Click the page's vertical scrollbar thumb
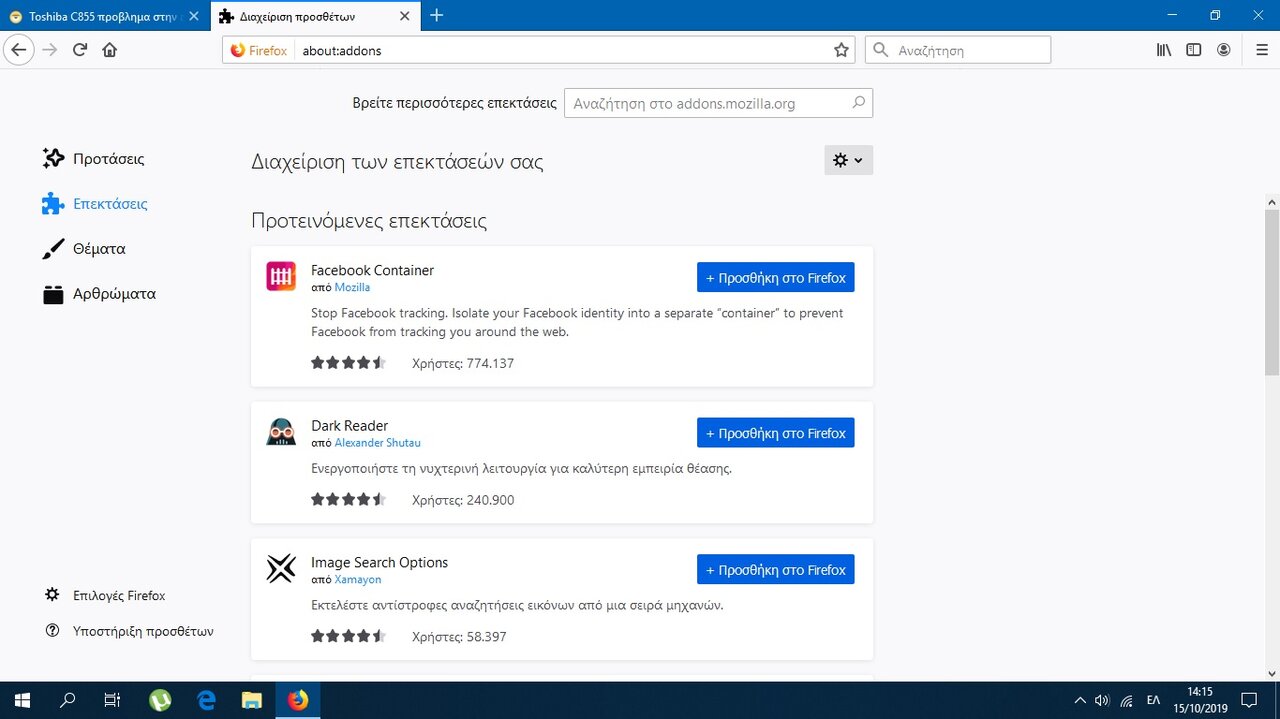The width and height of the screenshot is (1280, 719). [x=1271, y=292]
